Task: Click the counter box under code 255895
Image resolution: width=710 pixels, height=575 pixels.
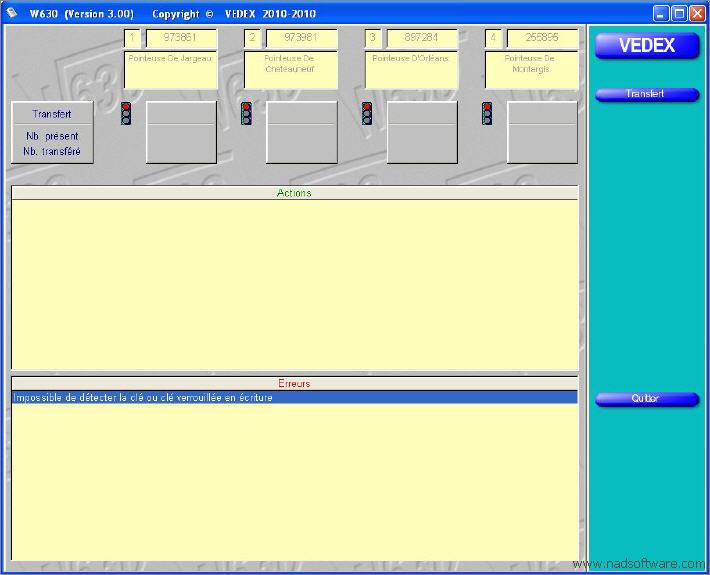Action: (542, 132)
